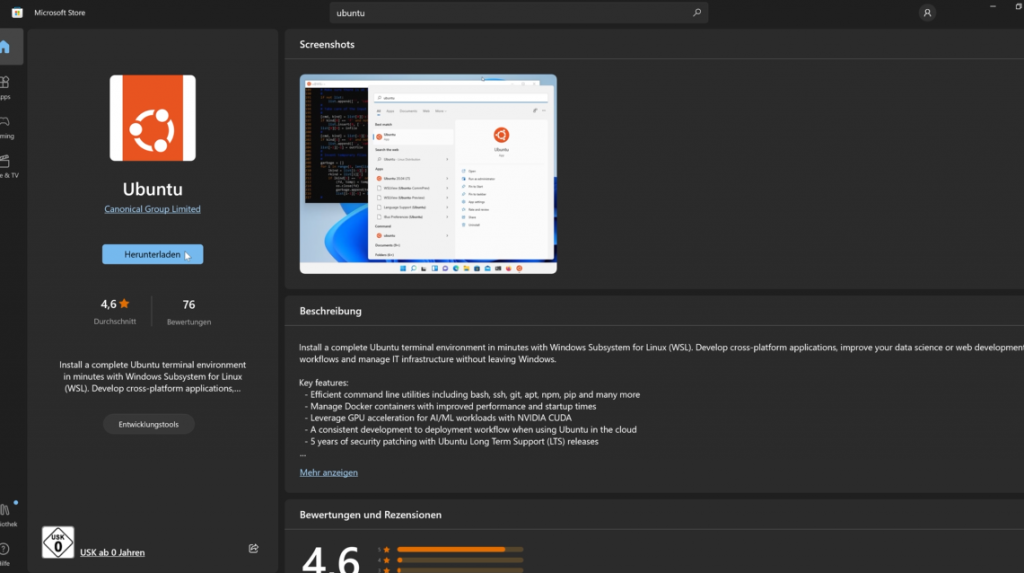Click the Herunterladen download button
1024x573 pixels.
(x=152, y=254)
